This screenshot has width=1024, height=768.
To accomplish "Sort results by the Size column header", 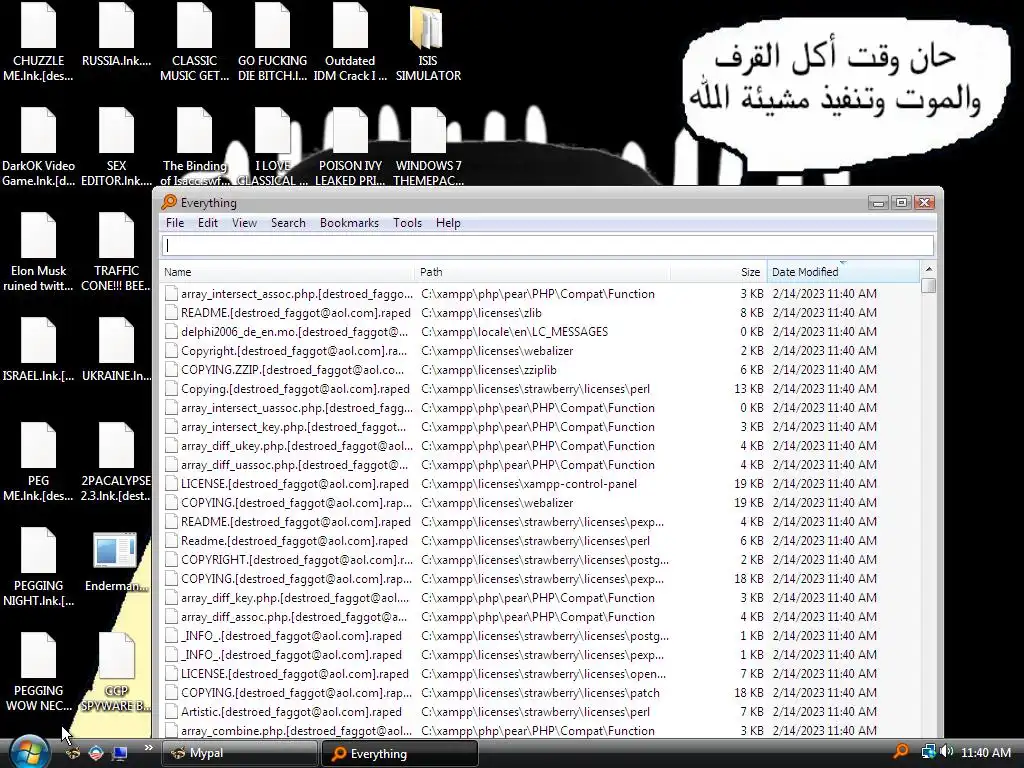I will click(x=718, y=272).
